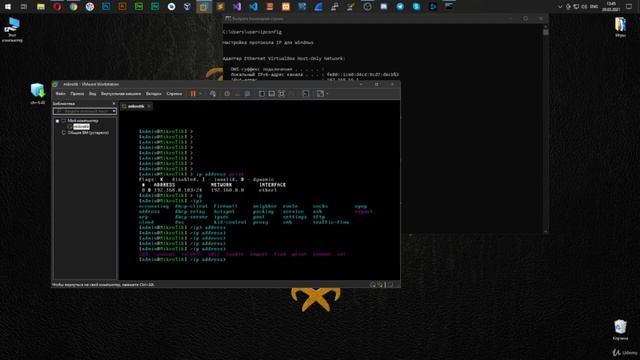Switch to the command prompt taskbar icon
Screen dimensions: 640x360
pyautogui.click(x=449, y=7)
